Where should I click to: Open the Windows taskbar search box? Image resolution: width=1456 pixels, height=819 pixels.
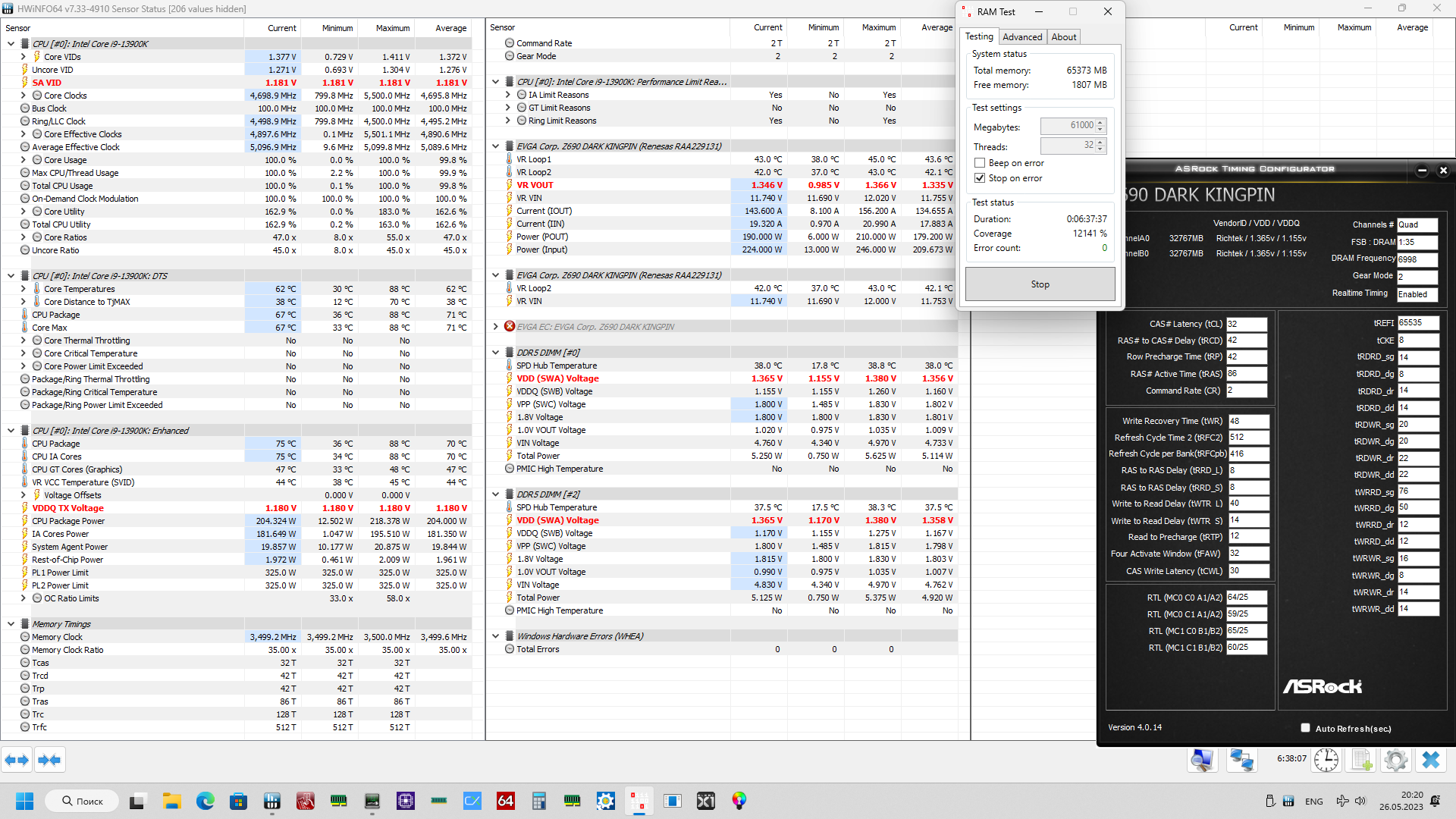click(82, 801)
